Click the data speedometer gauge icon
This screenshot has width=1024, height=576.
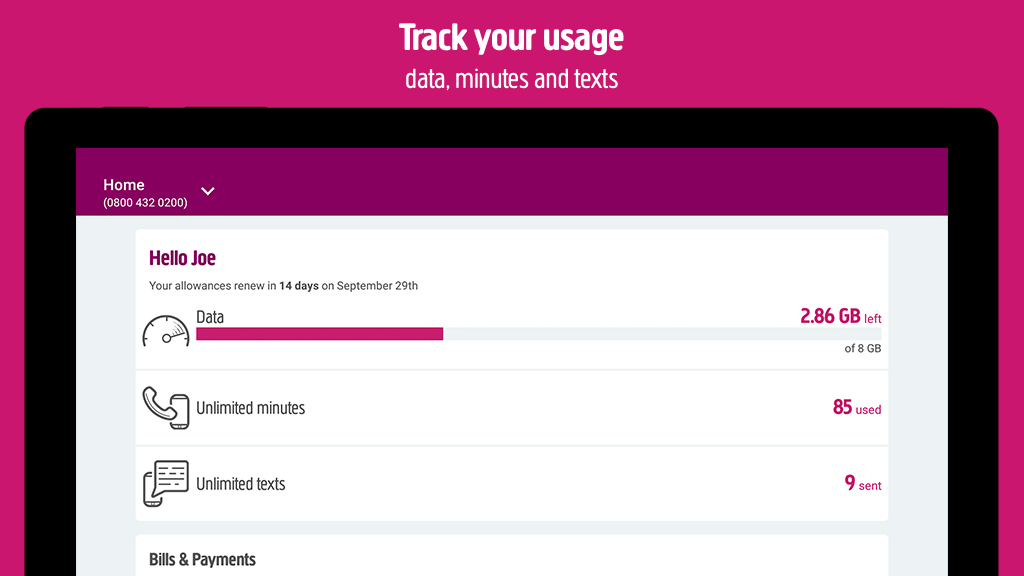tap(166, 331)
